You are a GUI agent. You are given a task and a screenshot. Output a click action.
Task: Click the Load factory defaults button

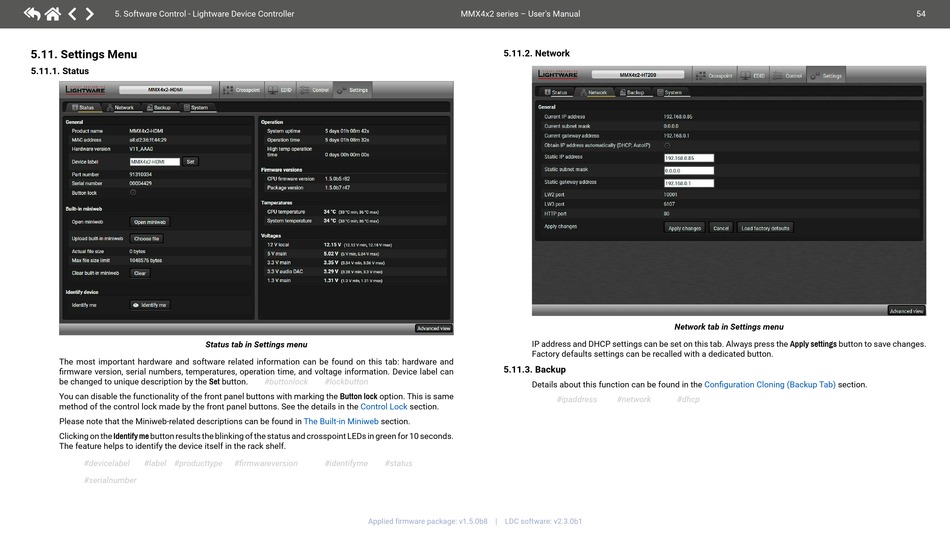click(x=765, y=228)
